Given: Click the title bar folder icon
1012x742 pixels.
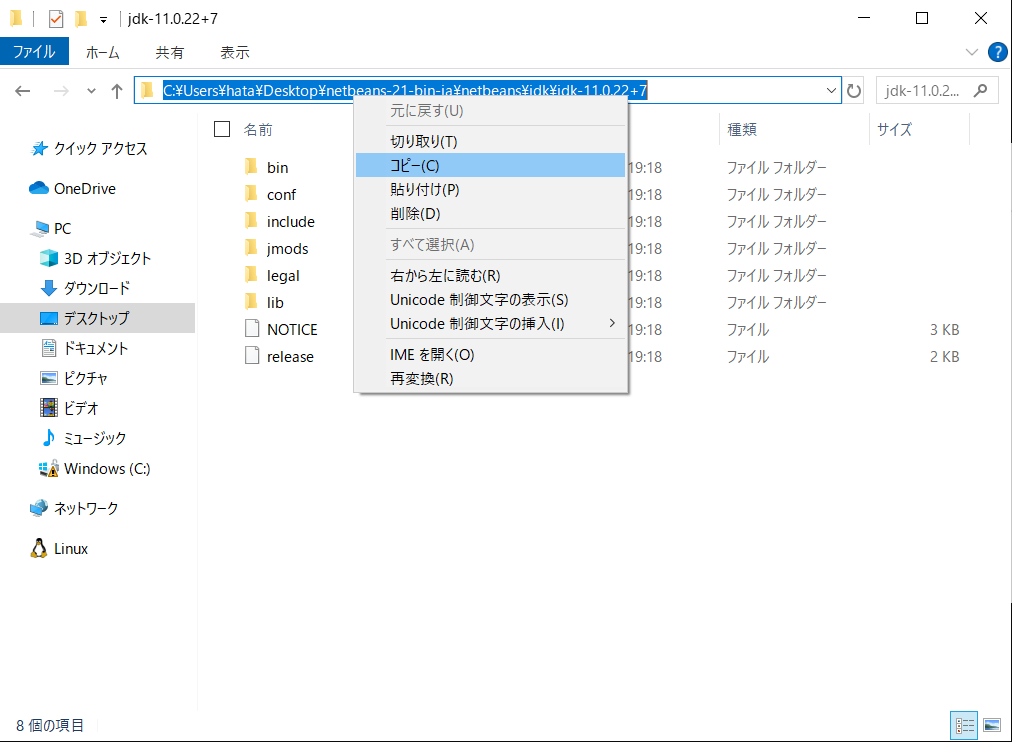Looking at the screenshot, I should click(17, 19).
